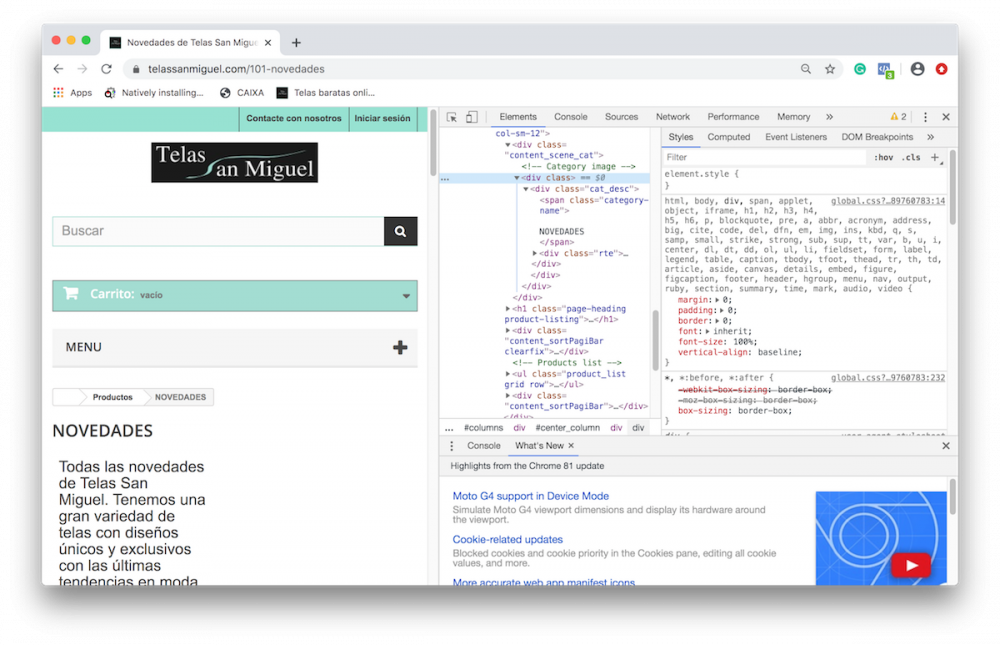Switch to the Elements panel tab

(518, 117)
